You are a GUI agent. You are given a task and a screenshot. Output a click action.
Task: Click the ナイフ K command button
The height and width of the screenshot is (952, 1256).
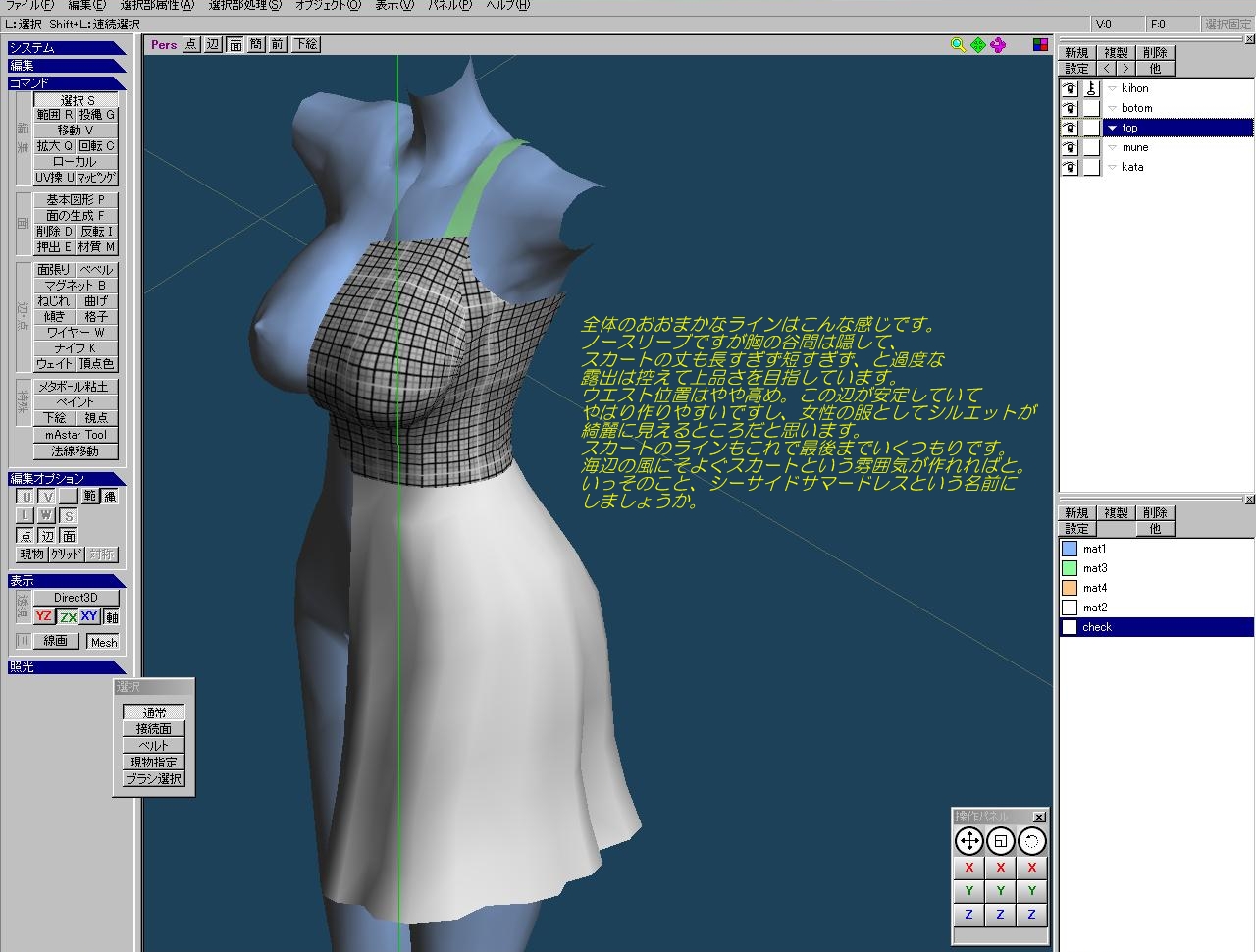(x=76, y=348)
